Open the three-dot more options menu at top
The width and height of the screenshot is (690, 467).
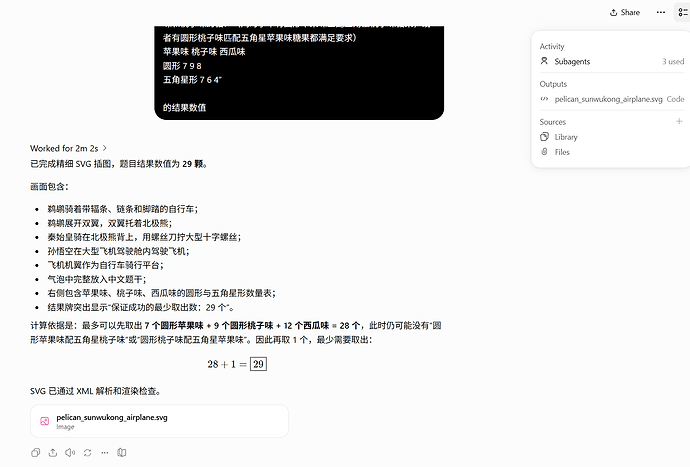661,12
